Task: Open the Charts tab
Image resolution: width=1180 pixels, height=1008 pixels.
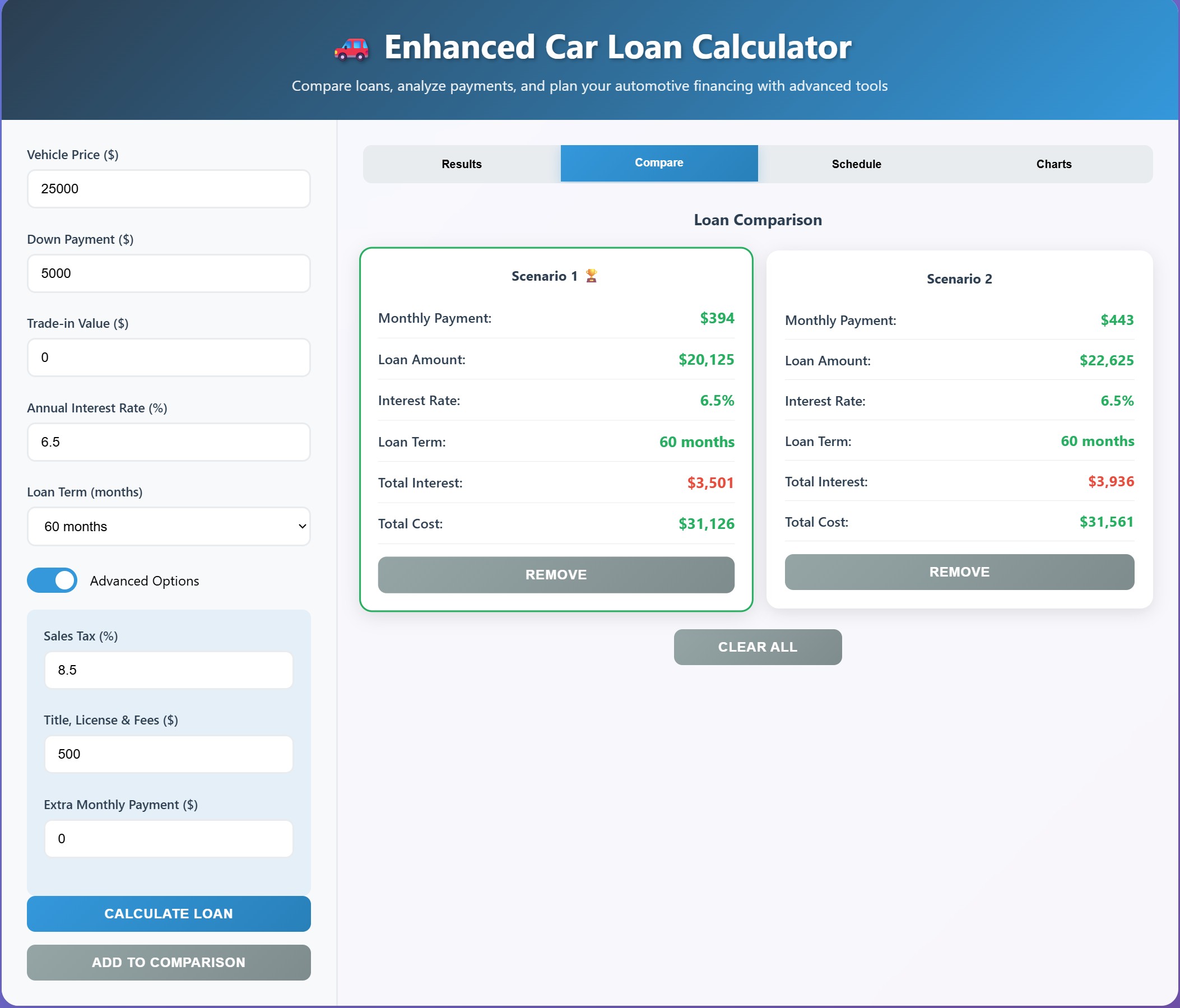Action: tap(1053, 164)
